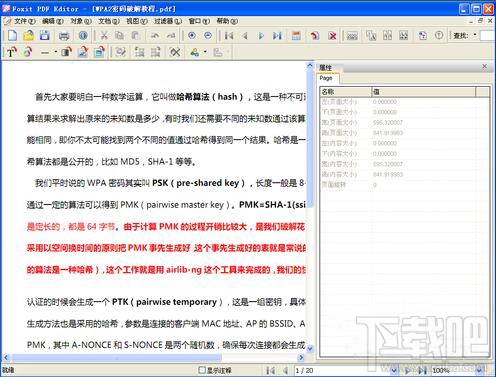Viewport: 496px width, 377px height.
Task: Open the 文档 menu
Action: pos(109,21)
